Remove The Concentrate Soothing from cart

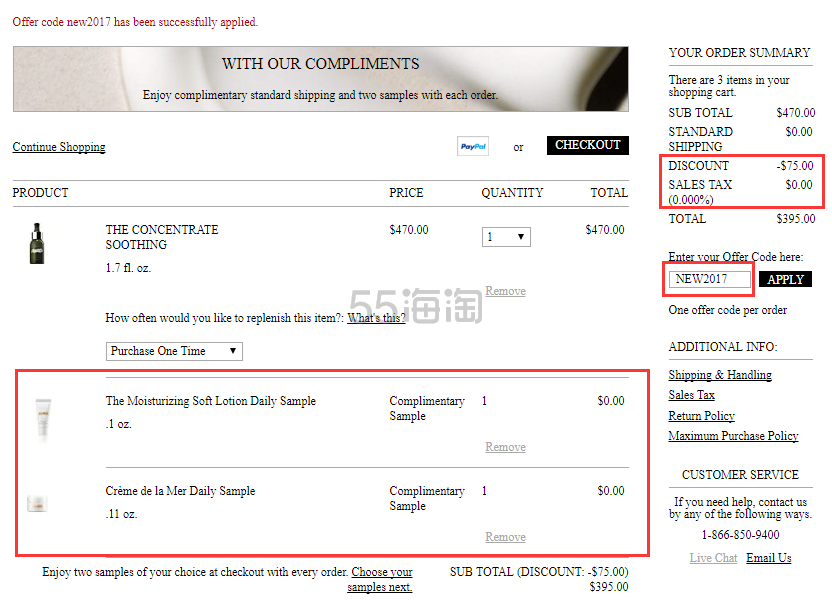click(505, 291)
